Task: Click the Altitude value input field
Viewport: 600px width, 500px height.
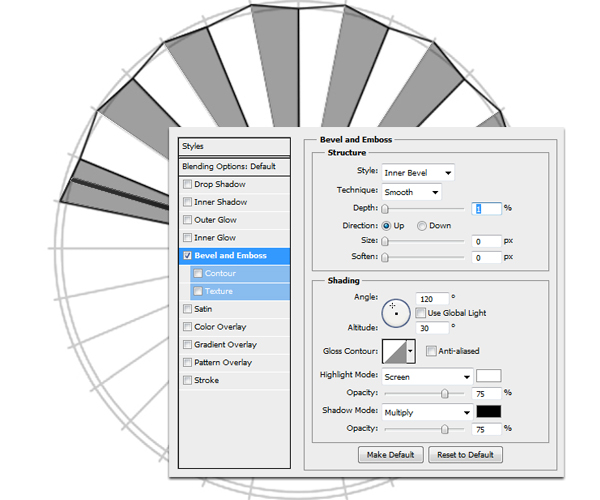Action: point(434,327)
